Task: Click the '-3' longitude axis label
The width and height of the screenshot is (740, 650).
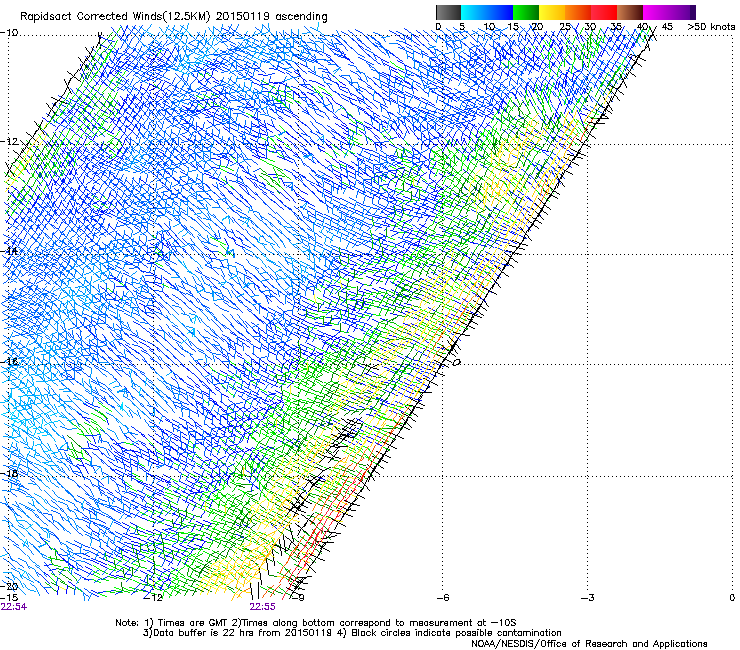Action: [x=588, y=597]
